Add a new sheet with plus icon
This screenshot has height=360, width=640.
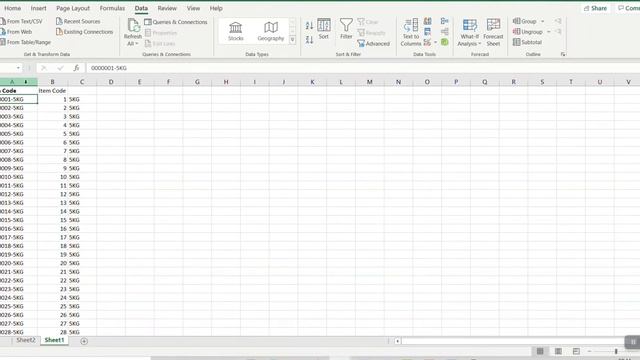coord(84,341)
